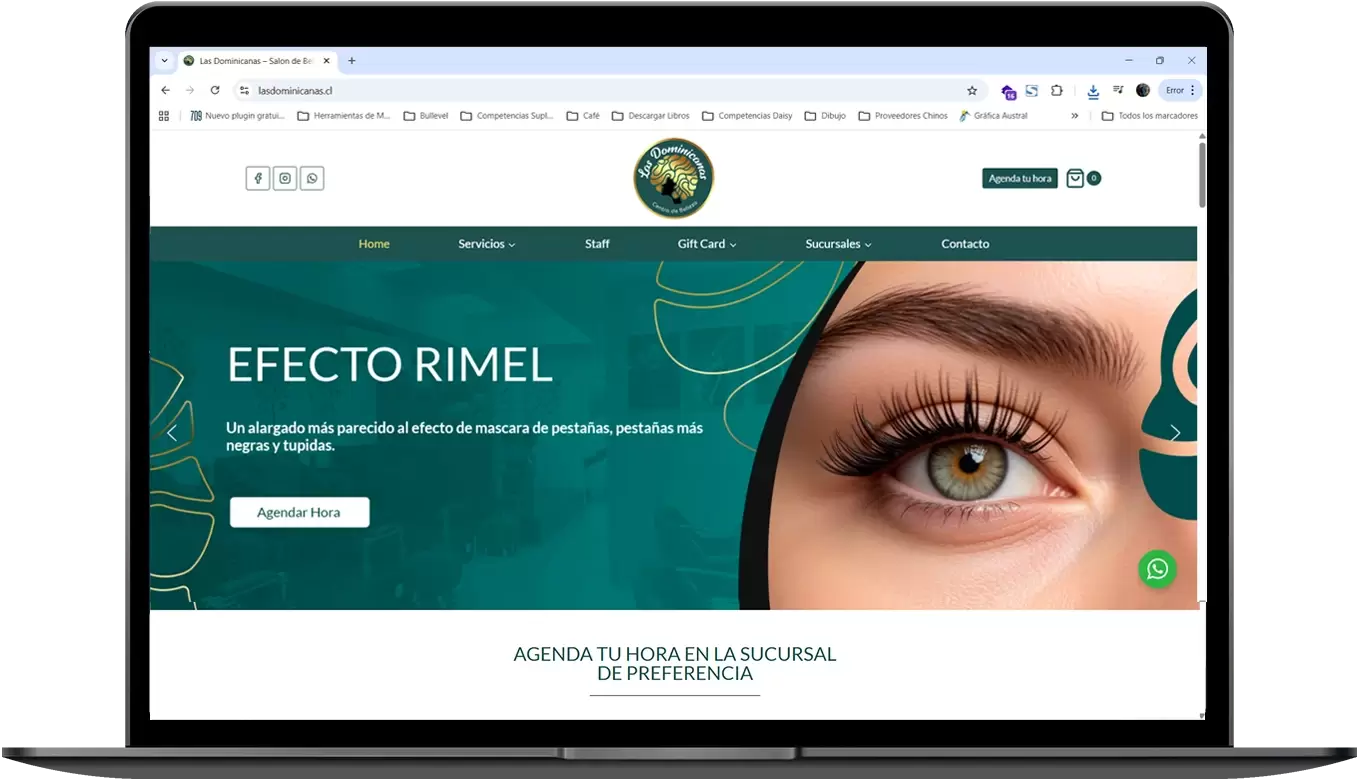Viewport: 1359px width, 780px height.
Task: Open the Instagram social icon
Action: [x=285, y=178]
